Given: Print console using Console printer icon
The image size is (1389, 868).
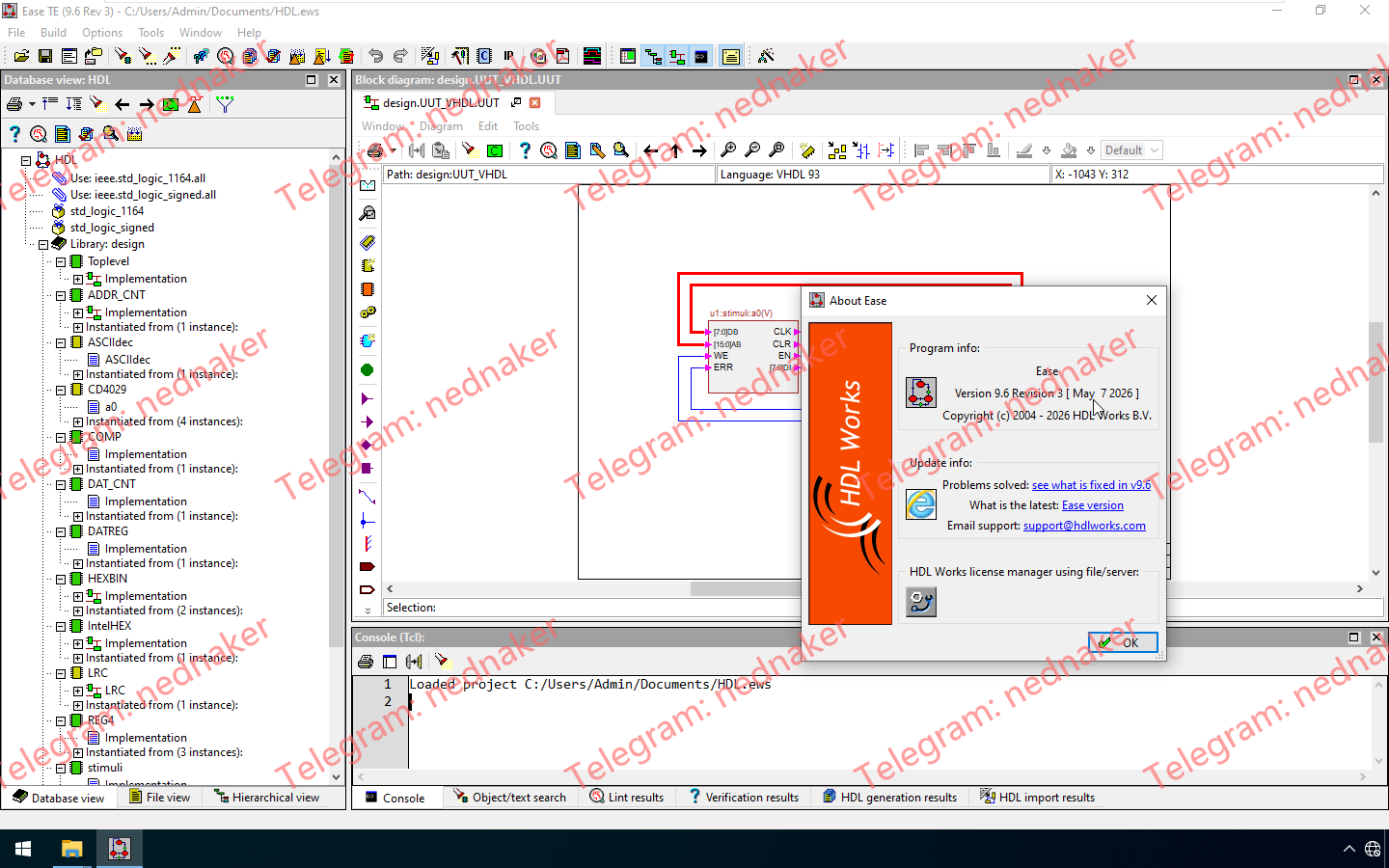Looking at the screenshot, I should pos(366,662).
